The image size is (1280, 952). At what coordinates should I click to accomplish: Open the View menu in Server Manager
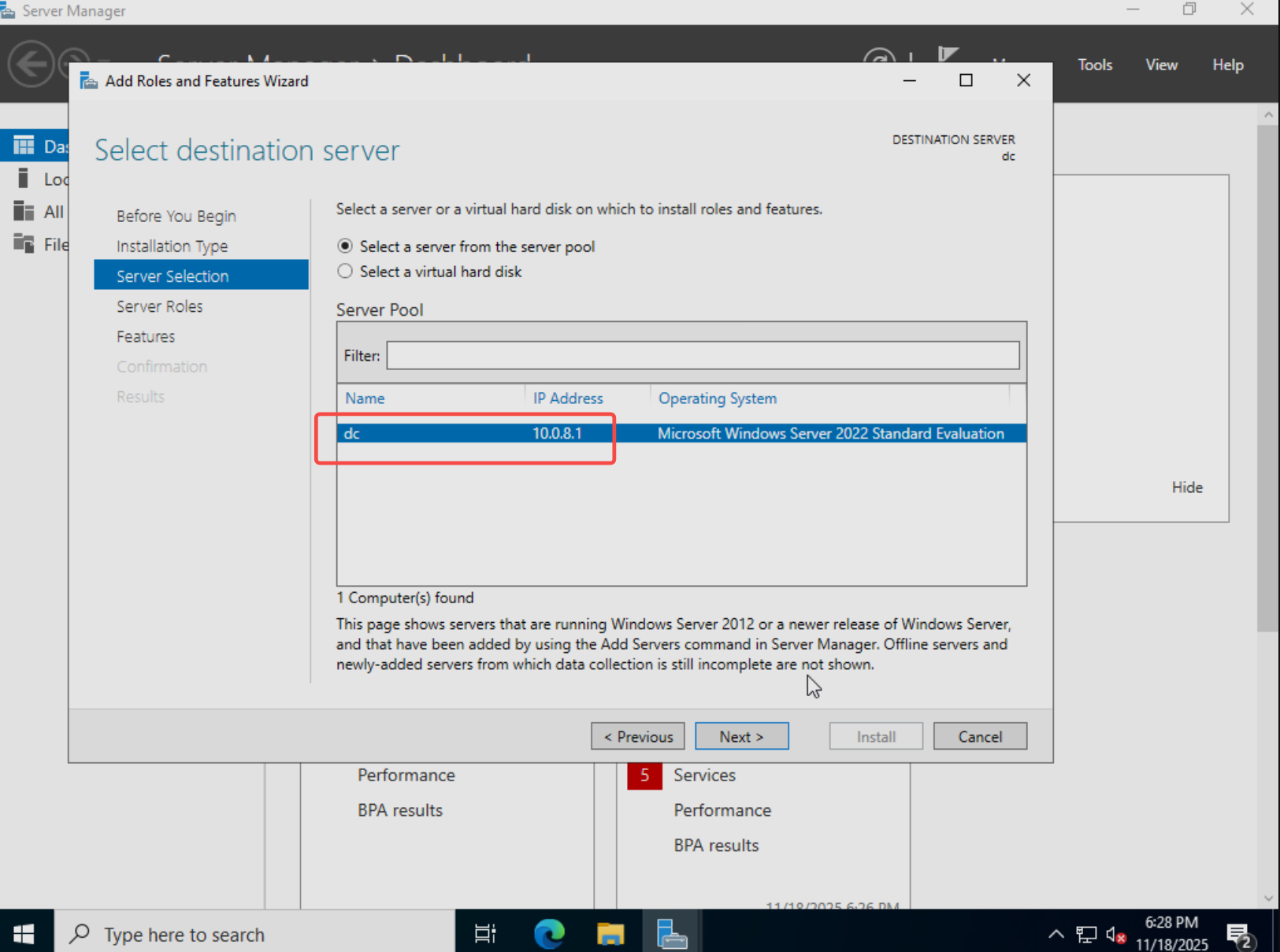1161,65
